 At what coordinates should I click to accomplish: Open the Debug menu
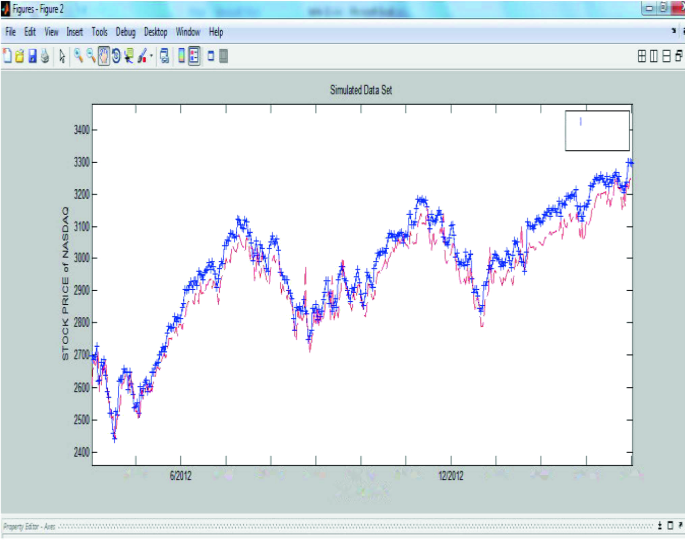[x=125, y=32]
